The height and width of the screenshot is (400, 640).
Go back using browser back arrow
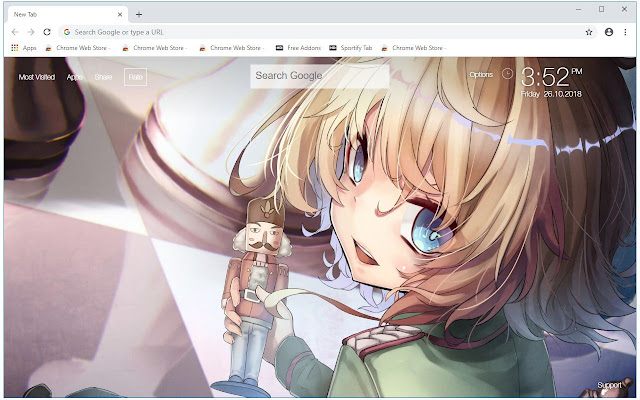[x=15, y=32]
